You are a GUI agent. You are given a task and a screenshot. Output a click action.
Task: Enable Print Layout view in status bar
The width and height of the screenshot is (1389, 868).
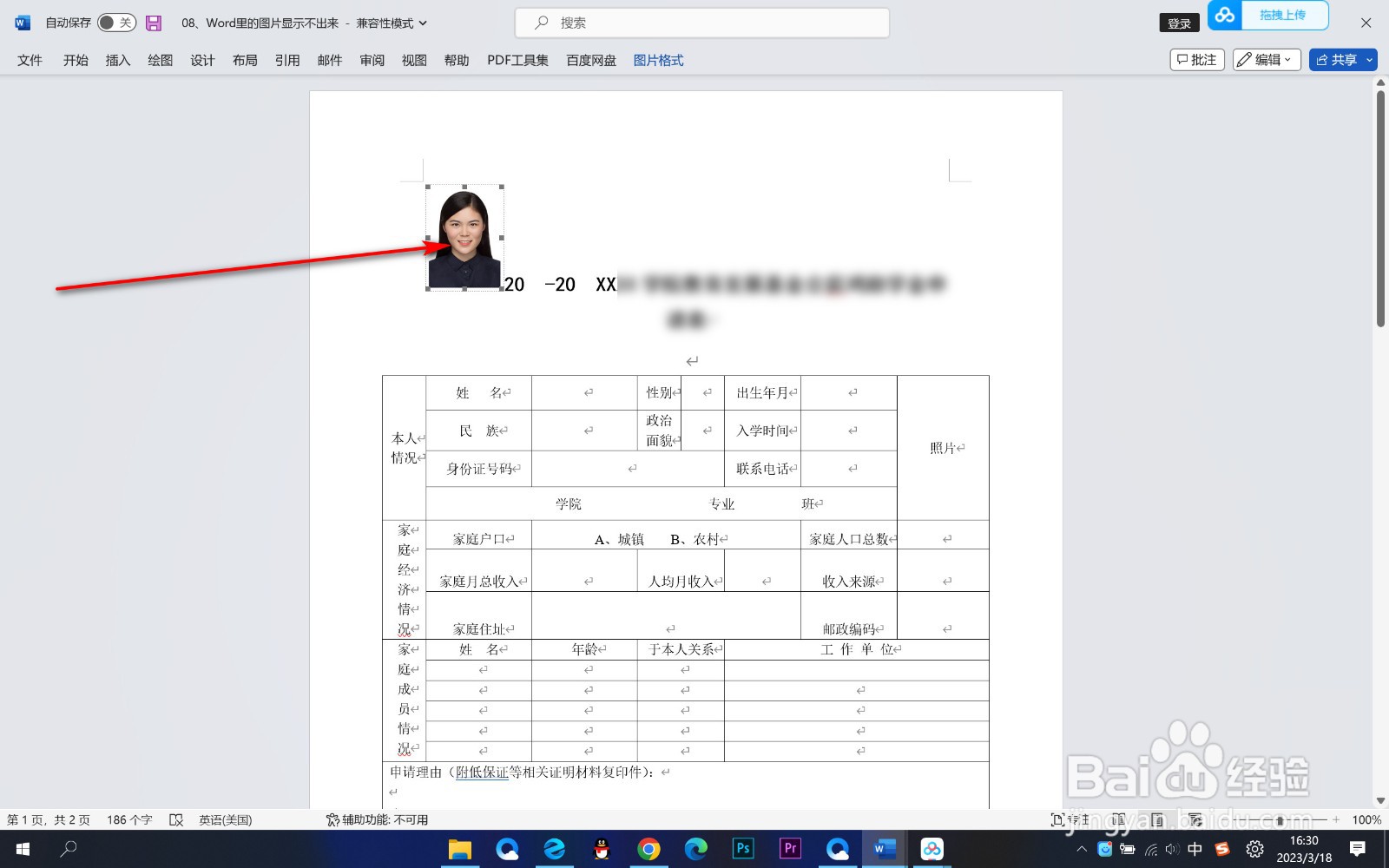[x=1157, y=819]
